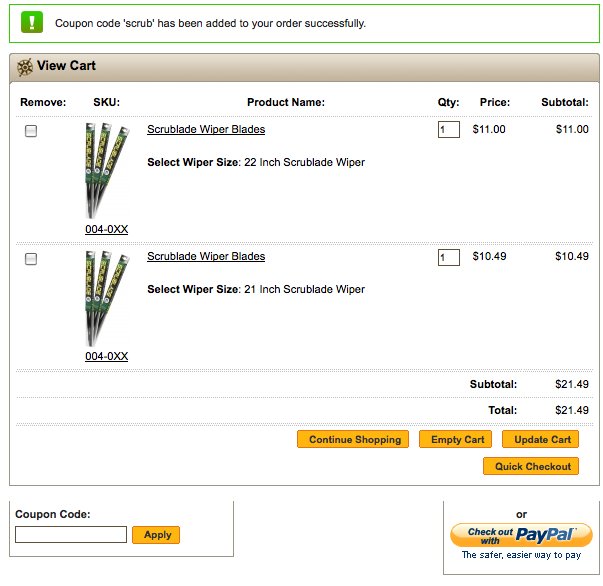Follow SKU 004-0XX link under 21 Inch item
Viewport: 603px width, 586px height.
point(107,356)
